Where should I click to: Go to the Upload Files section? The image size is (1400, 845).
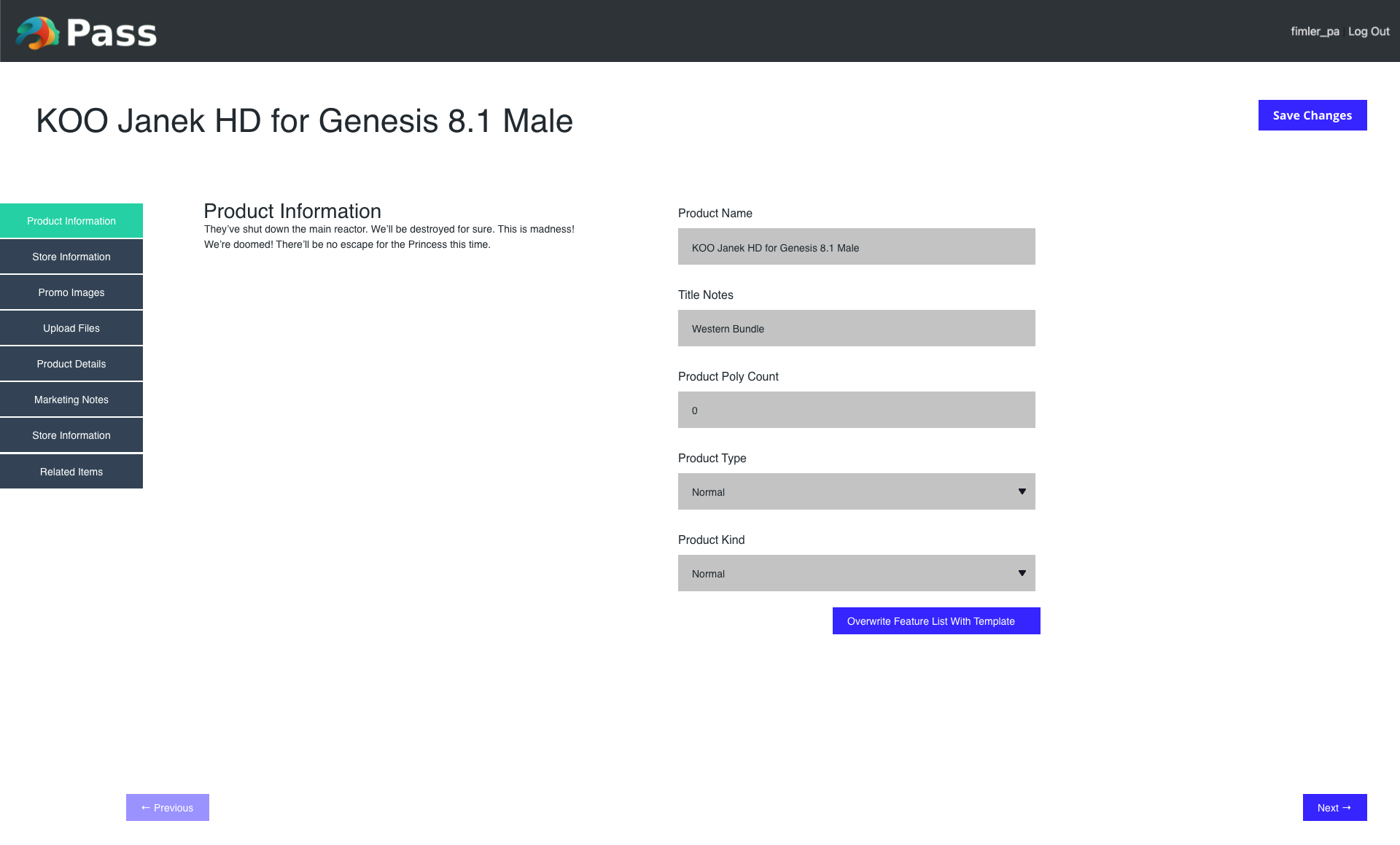pos(71,328)
